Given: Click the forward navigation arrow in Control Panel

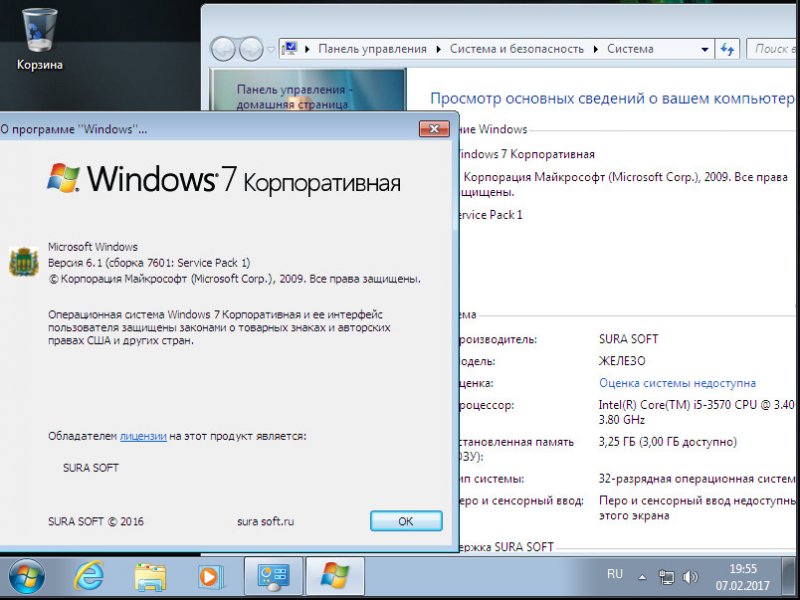Looking at the screenshot, I should point(251,49).
